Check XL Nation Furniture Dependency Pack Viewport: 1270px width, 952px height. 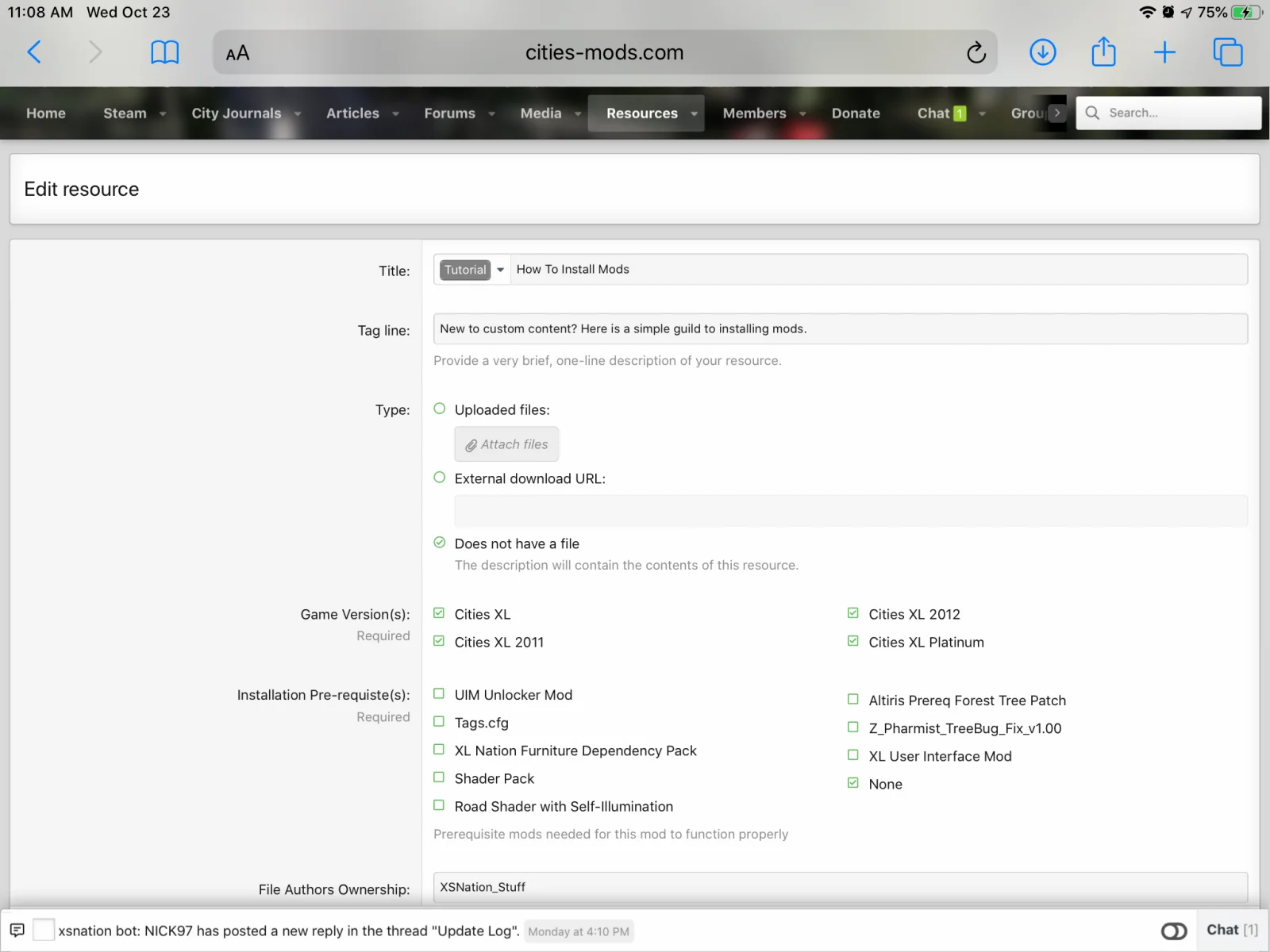[439, 750]
